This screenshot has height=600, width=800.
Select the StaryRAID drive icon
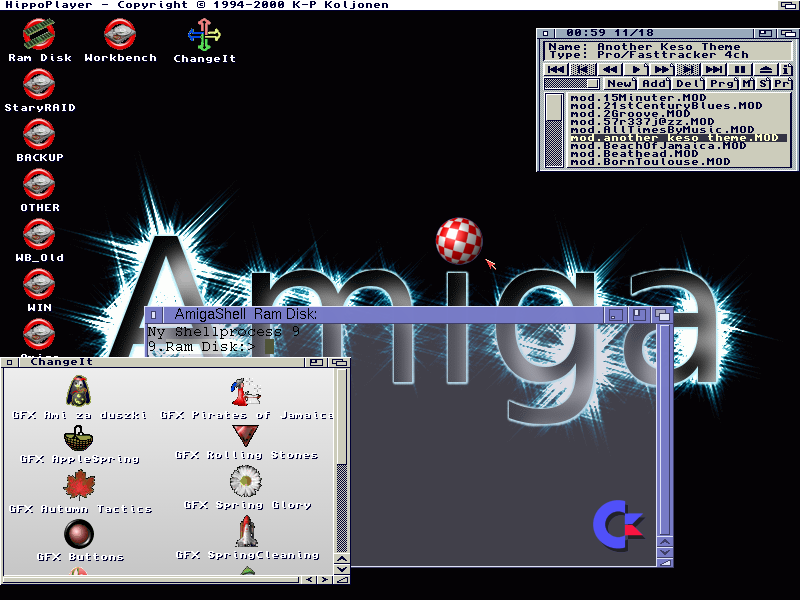tap(39, 84)
